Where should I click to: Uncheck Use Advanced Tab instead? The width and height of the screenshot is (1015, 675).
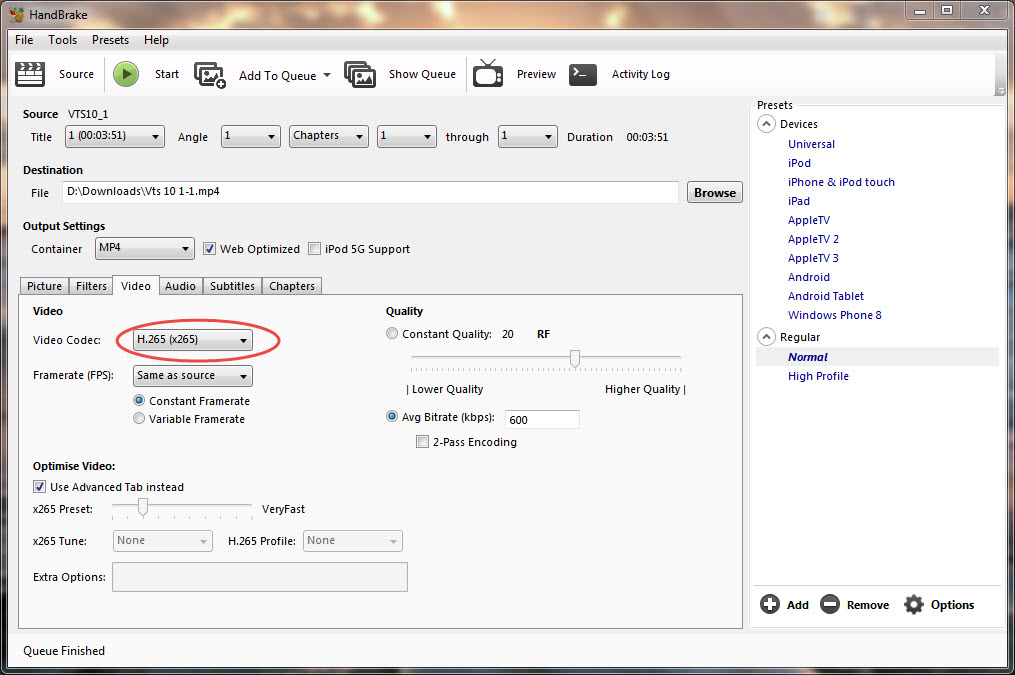[x=39, y=487]
